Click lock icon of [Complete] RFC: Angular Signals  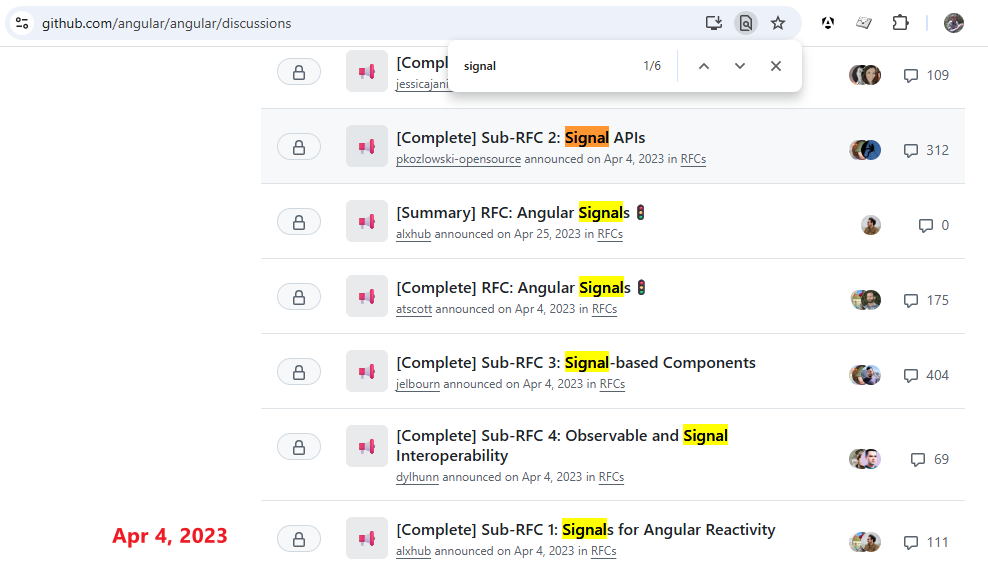[x=299, y=297]
